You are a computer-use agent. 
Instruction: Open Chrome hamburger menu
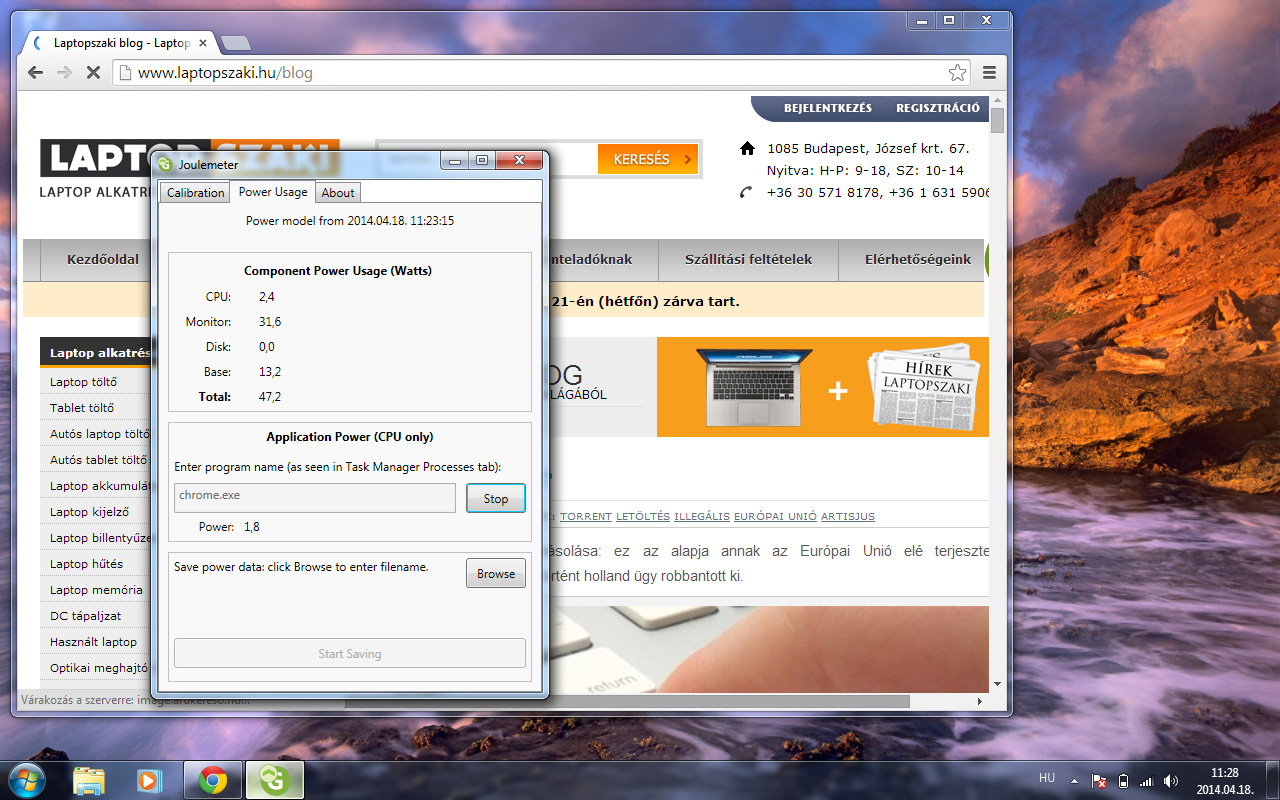[x=989, y=73]
